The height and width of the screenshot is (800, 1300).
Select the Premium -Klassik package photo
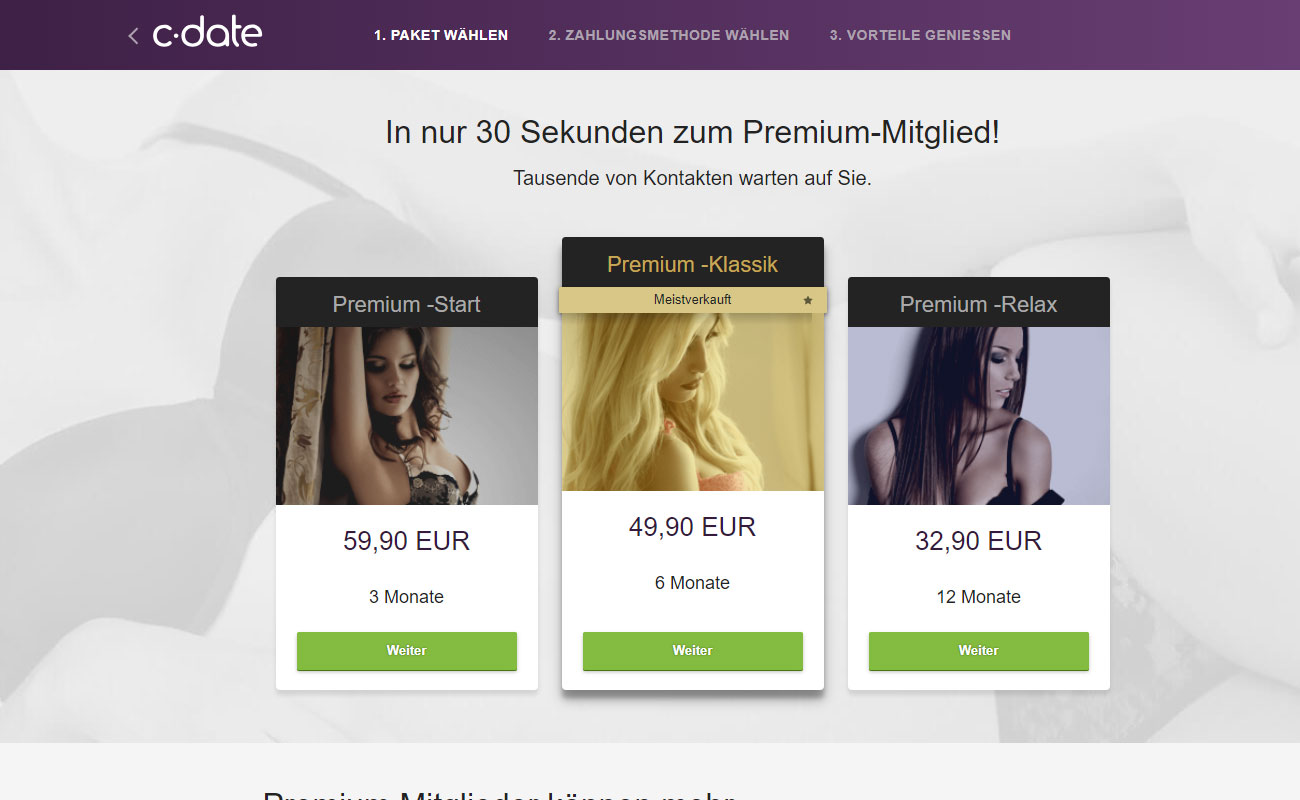pyautogui.click(x=693, y=402)
